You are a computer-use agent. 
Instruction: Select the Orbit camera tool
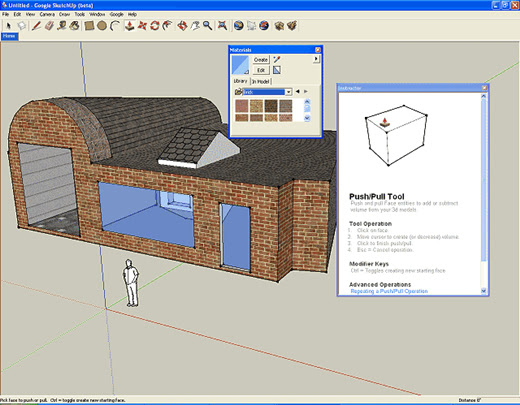(x=182, y=26)
